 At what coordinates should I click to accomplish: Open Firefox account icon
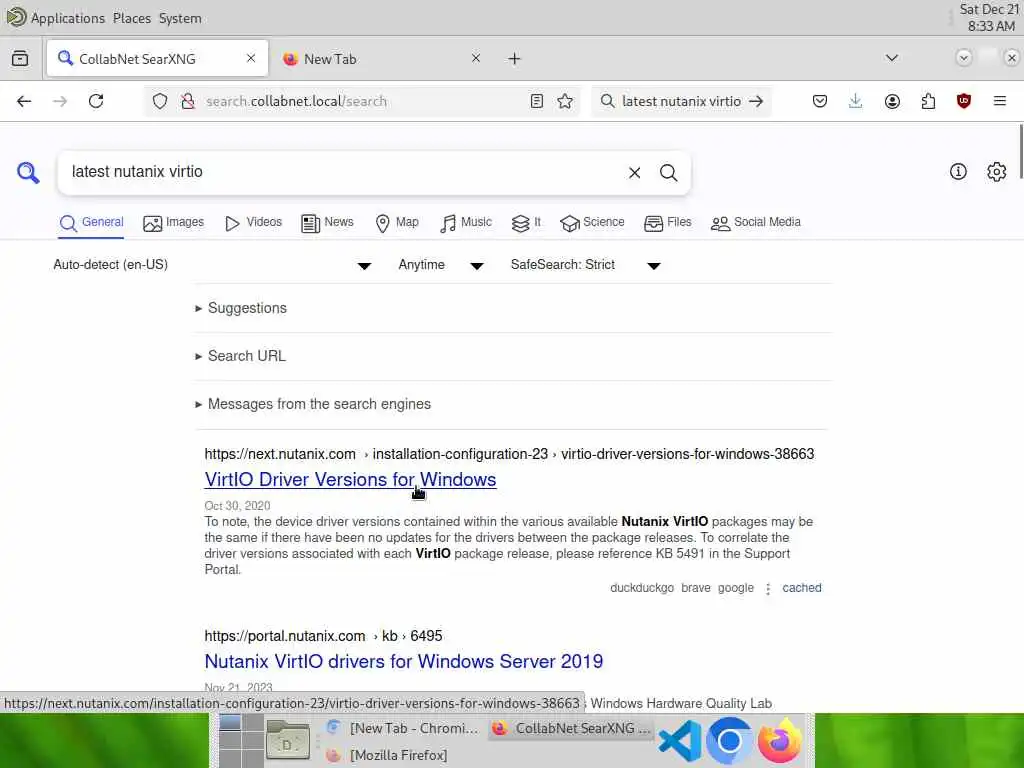tap(892, 101)
